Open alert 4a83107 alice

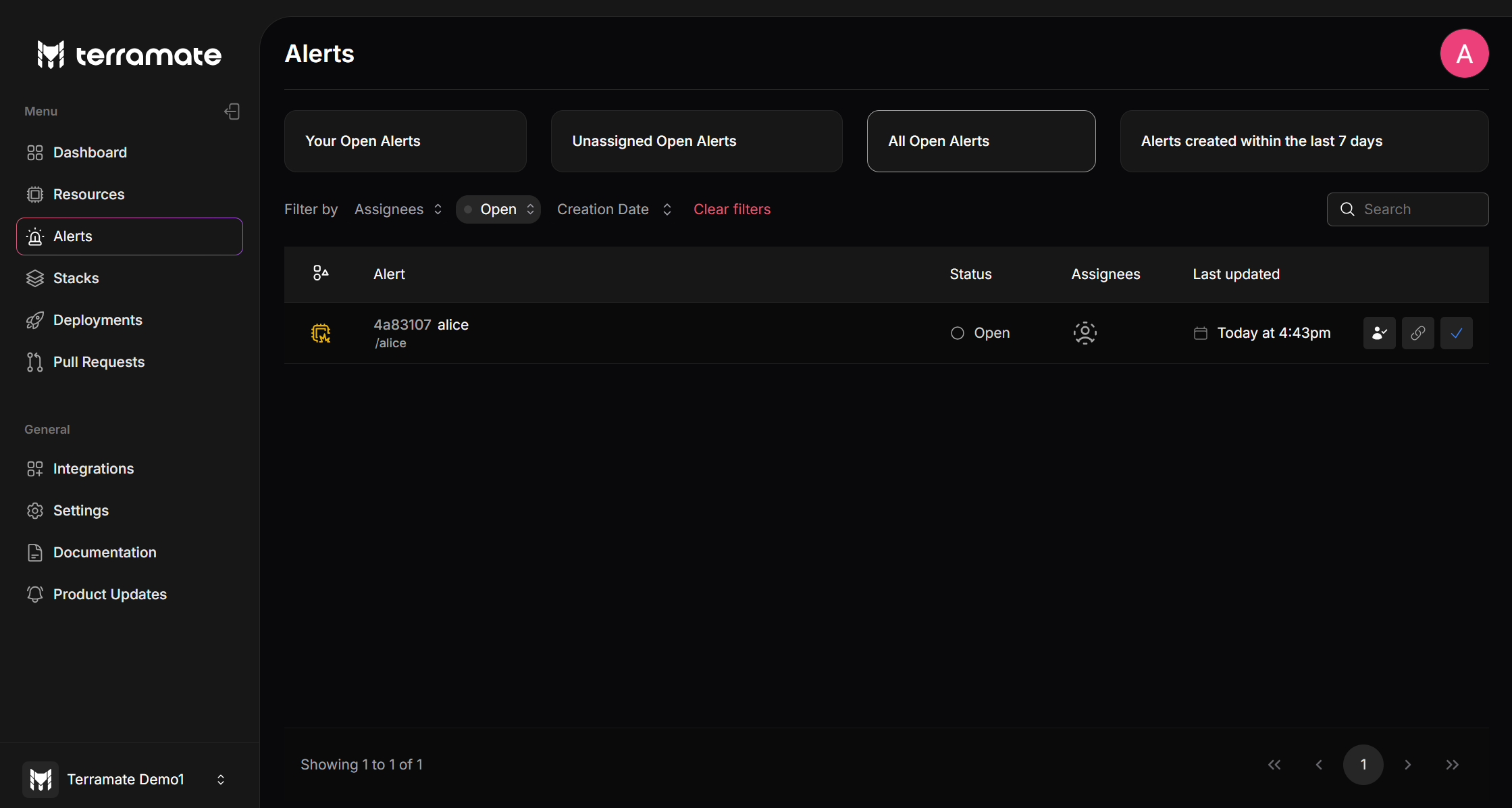coord(421,324)
